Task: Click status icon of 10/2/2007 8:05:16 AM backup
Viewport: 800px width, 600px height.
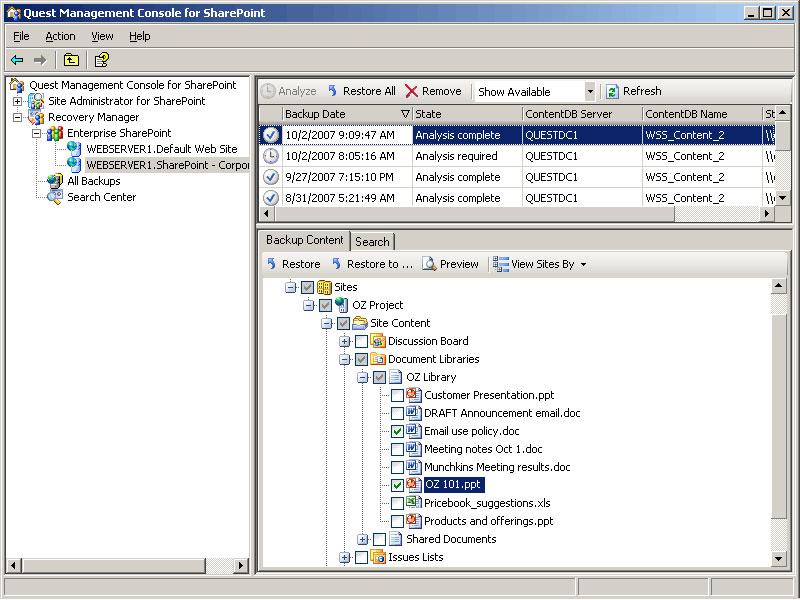Action: pos(270,156)
